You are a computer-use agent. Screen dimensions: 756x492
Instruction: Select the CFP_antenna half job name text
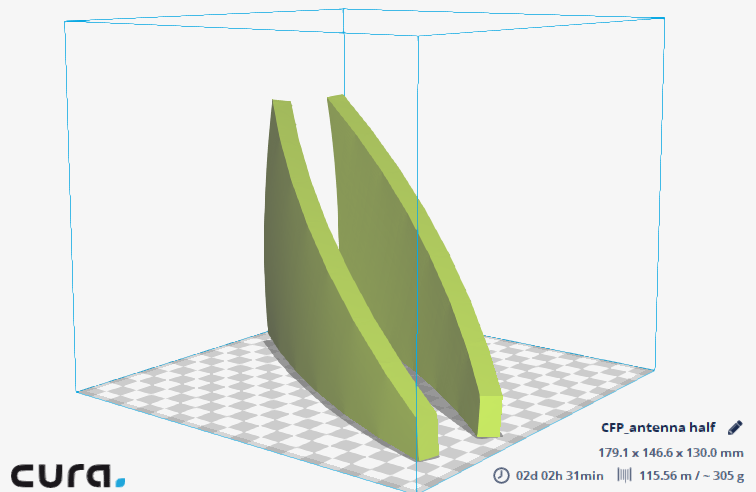pos(657,428)
